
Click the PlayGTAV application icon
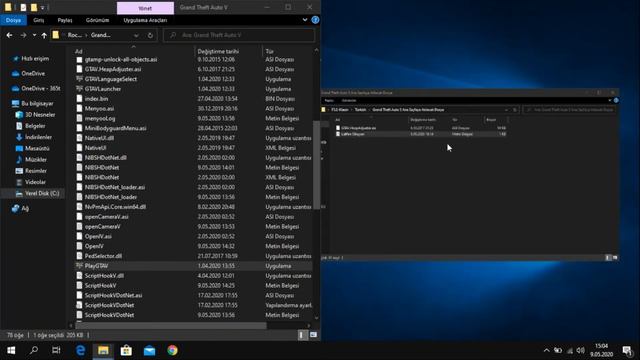79,266
